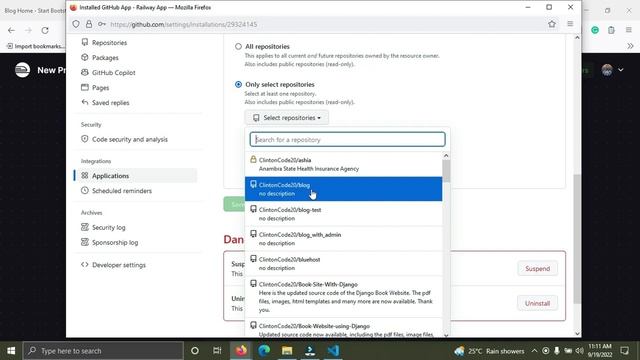This screenshot has width=640, height=360.
Task: Click the Firefox tracking protection shield icon
Action: coord(76,24)
